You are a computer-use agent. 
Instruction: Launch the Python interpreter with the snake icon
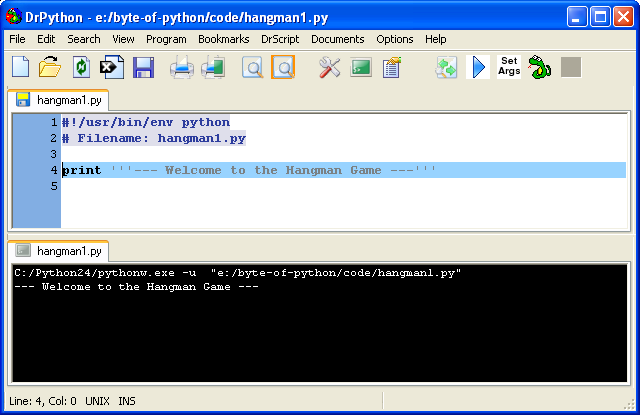coord(540,67)
